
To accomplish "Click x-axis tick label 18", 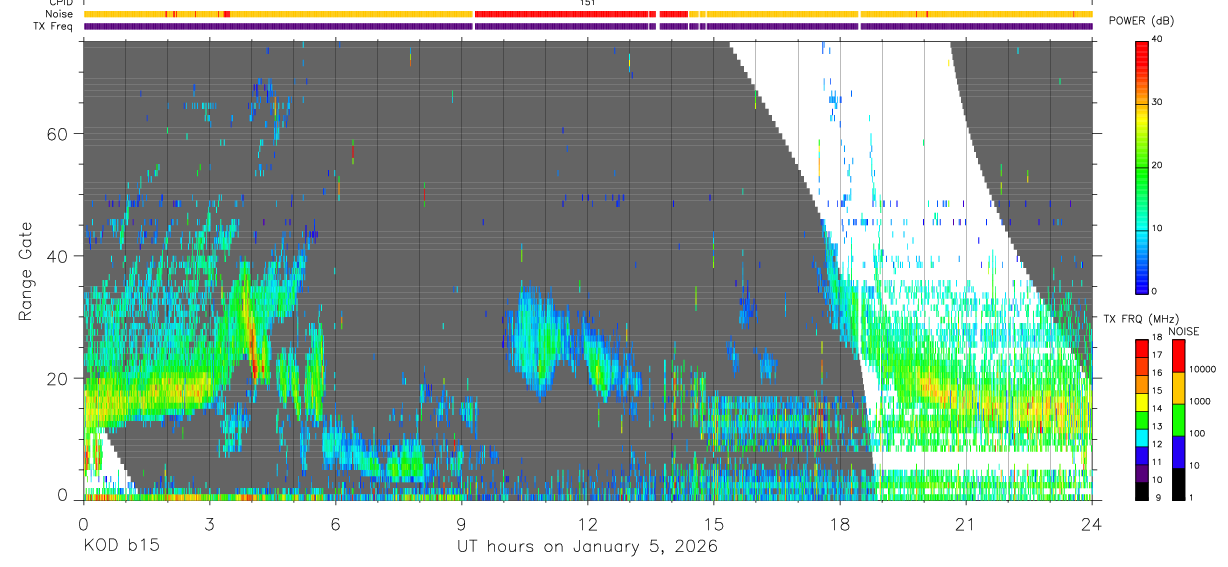I will tap(839, 523).
